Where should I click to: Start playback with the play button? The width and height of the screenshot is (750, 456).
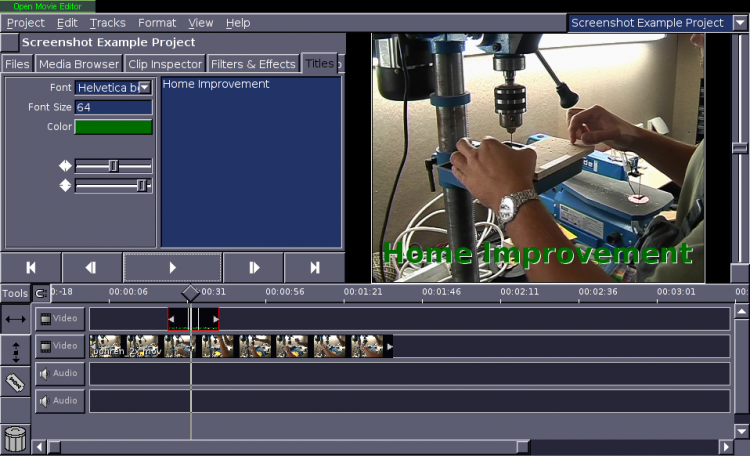click(x=173, y=267)
